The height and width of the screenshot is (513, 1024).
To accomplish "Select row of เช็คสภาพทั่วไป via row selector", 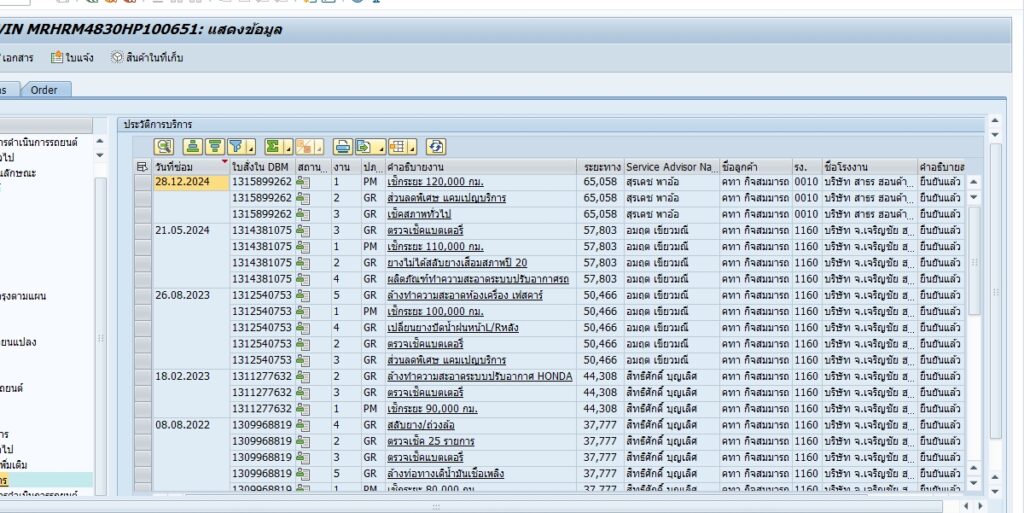I will coord(142,214).
